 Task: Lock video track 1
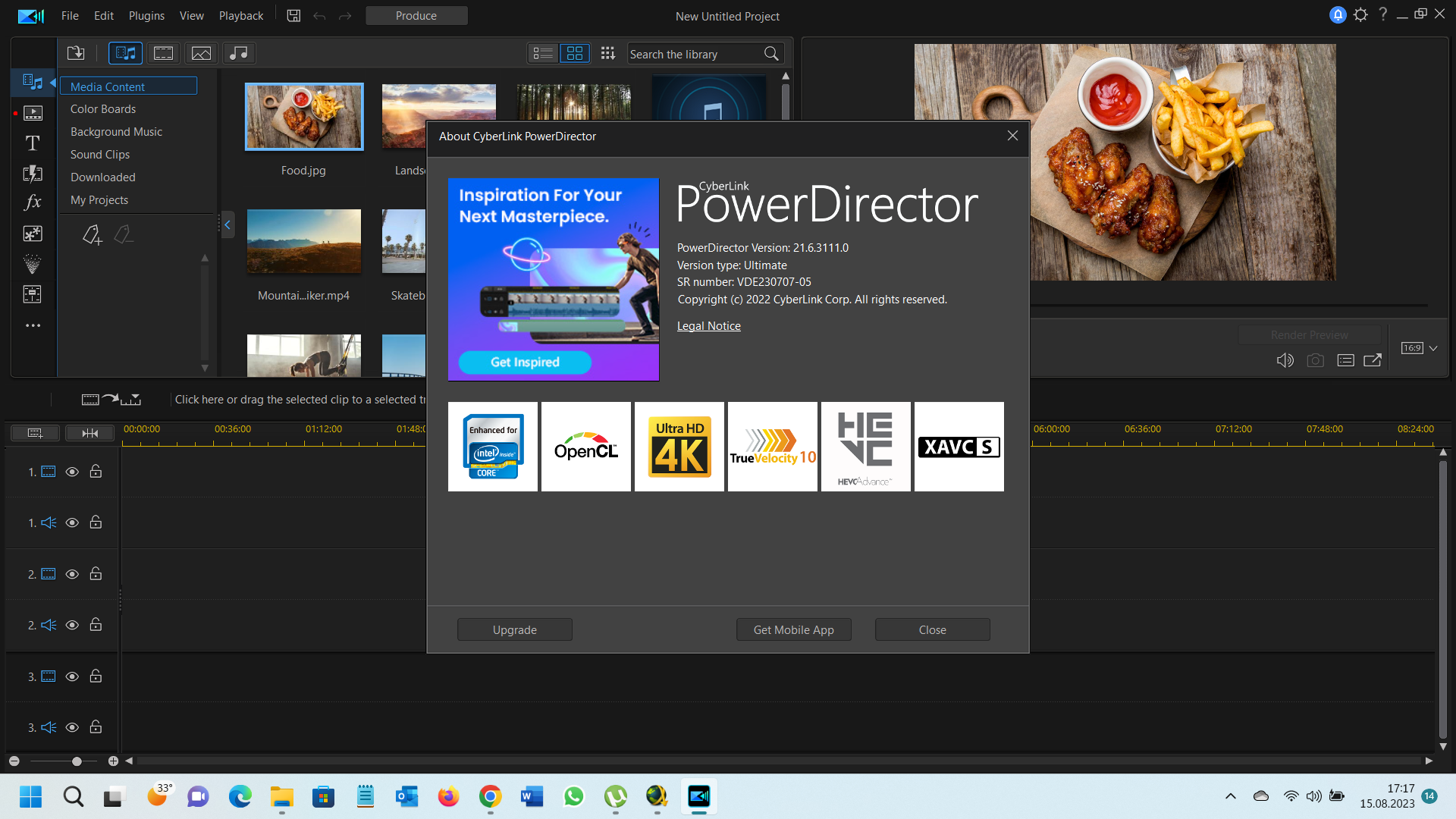(x=96, y=471)
